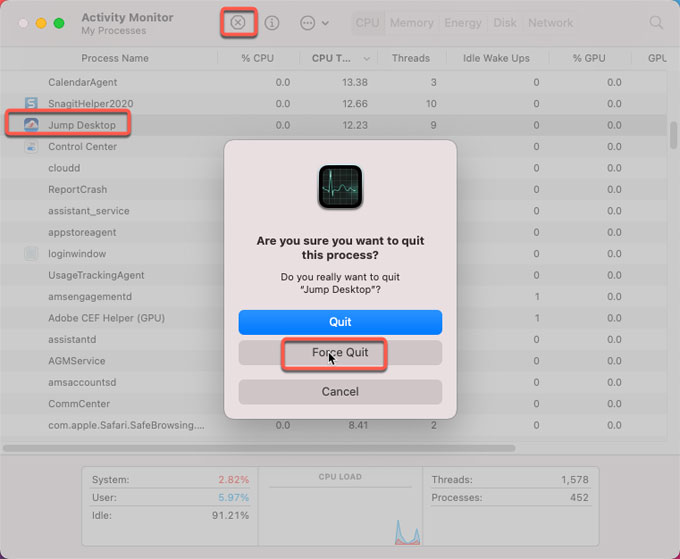Open the Disk tab
This screenshot has height=559, width=680.
[x=505, y=22]
